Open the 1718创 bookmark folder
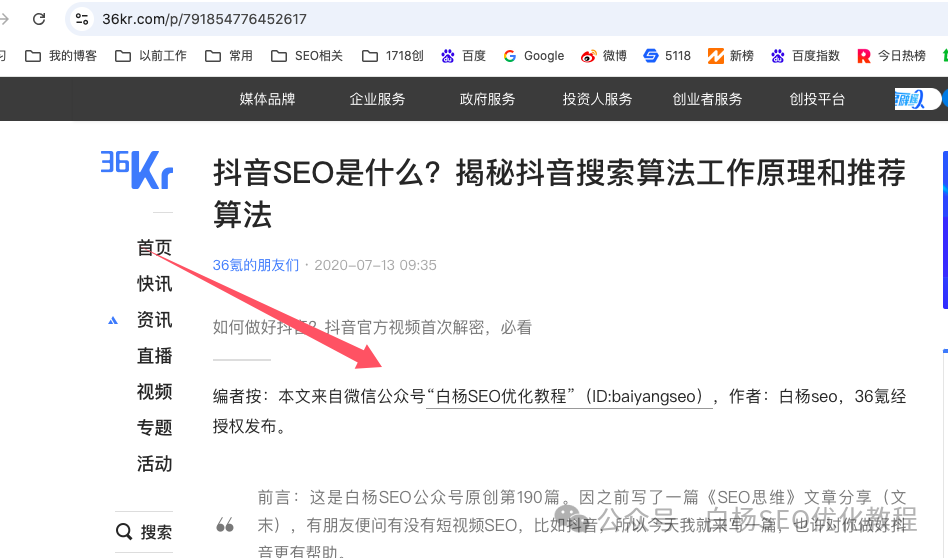The image size is (948, 558). [393, 56]
